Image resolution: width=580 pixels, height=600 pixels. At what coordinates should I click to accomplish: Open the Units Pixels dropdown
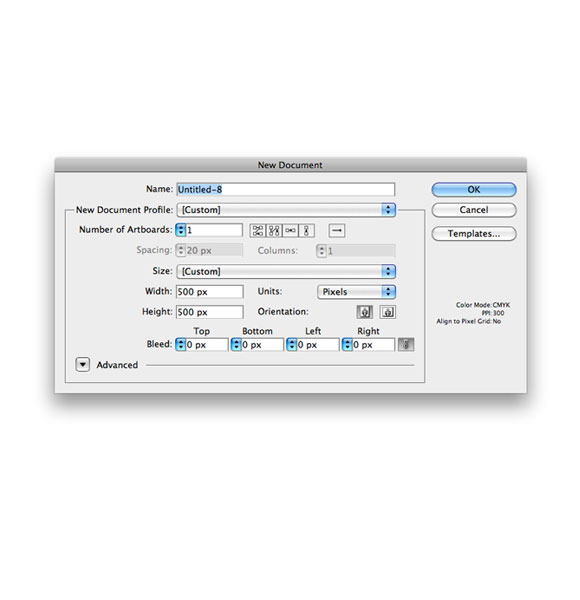coord(356,292)
